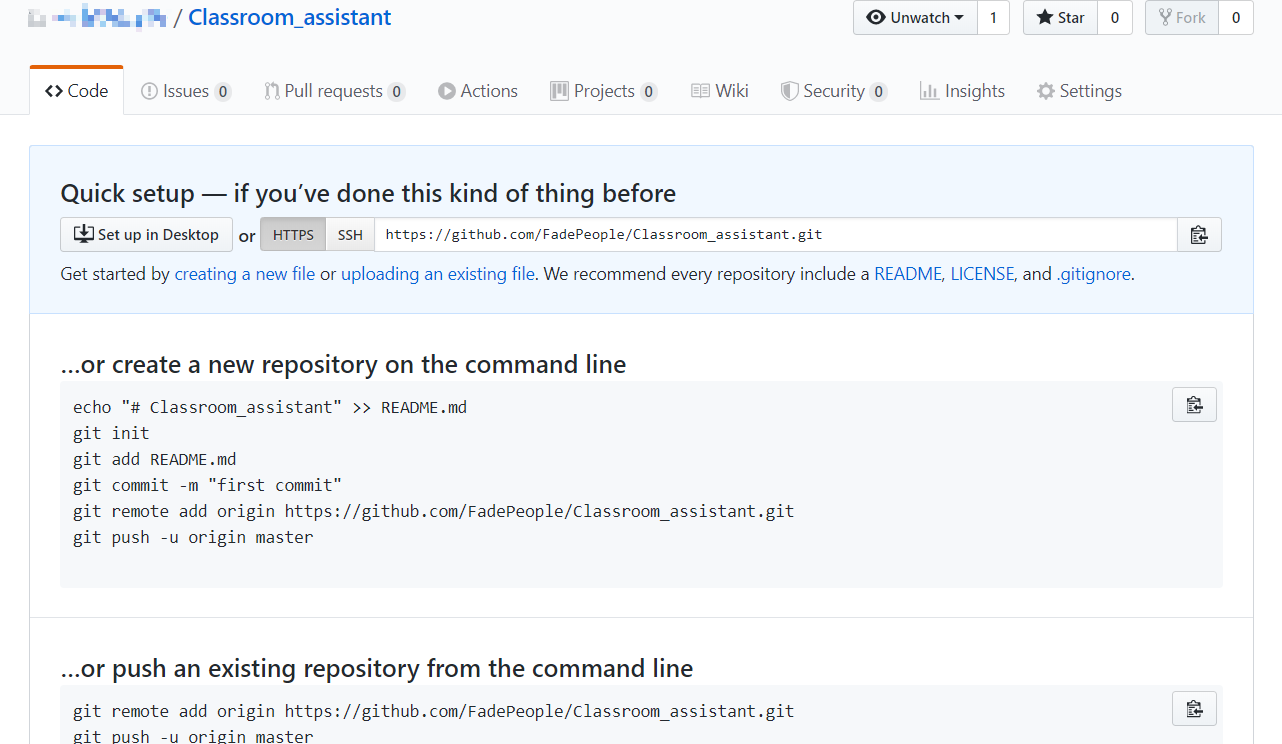Image resolution: width=1282 pixels, height=744 pixels.
Task: Click '...or push an existing repository' heading
Action: (x=376, y=668)
